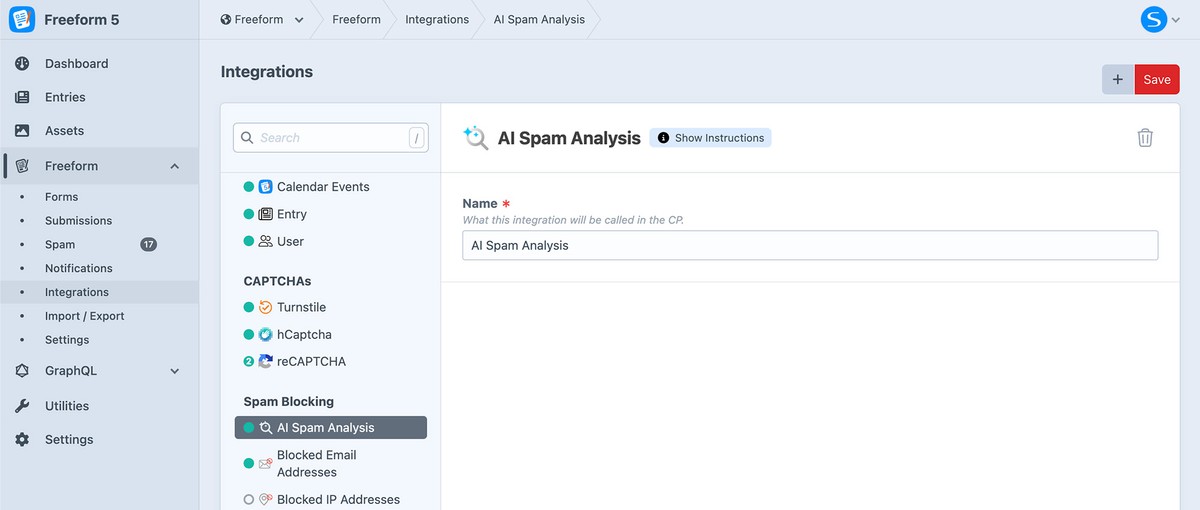Click the Assets image icon
Screen dimensions: 1200x510
22,131
